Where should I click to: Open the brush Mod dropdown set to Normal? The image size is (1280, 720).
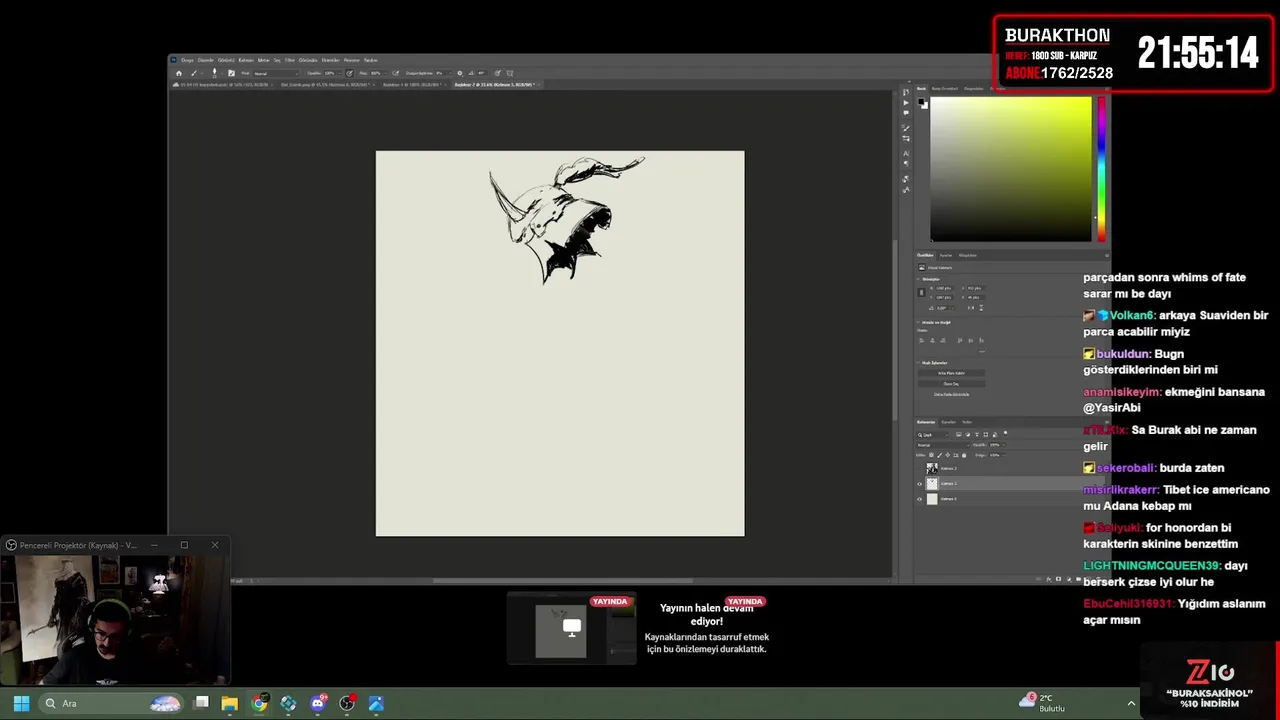pyautogui.click(x=277, y=73)
